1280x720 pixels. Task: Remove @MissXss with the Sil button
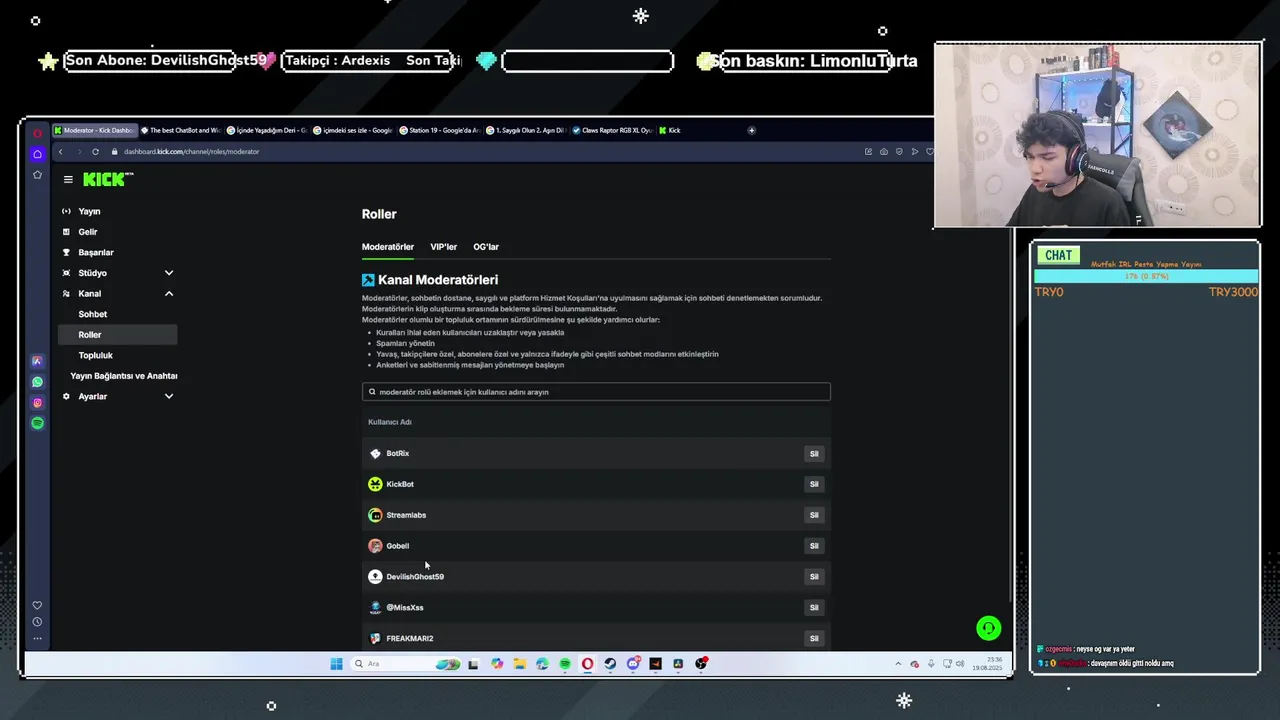click(x=814, y=608)
